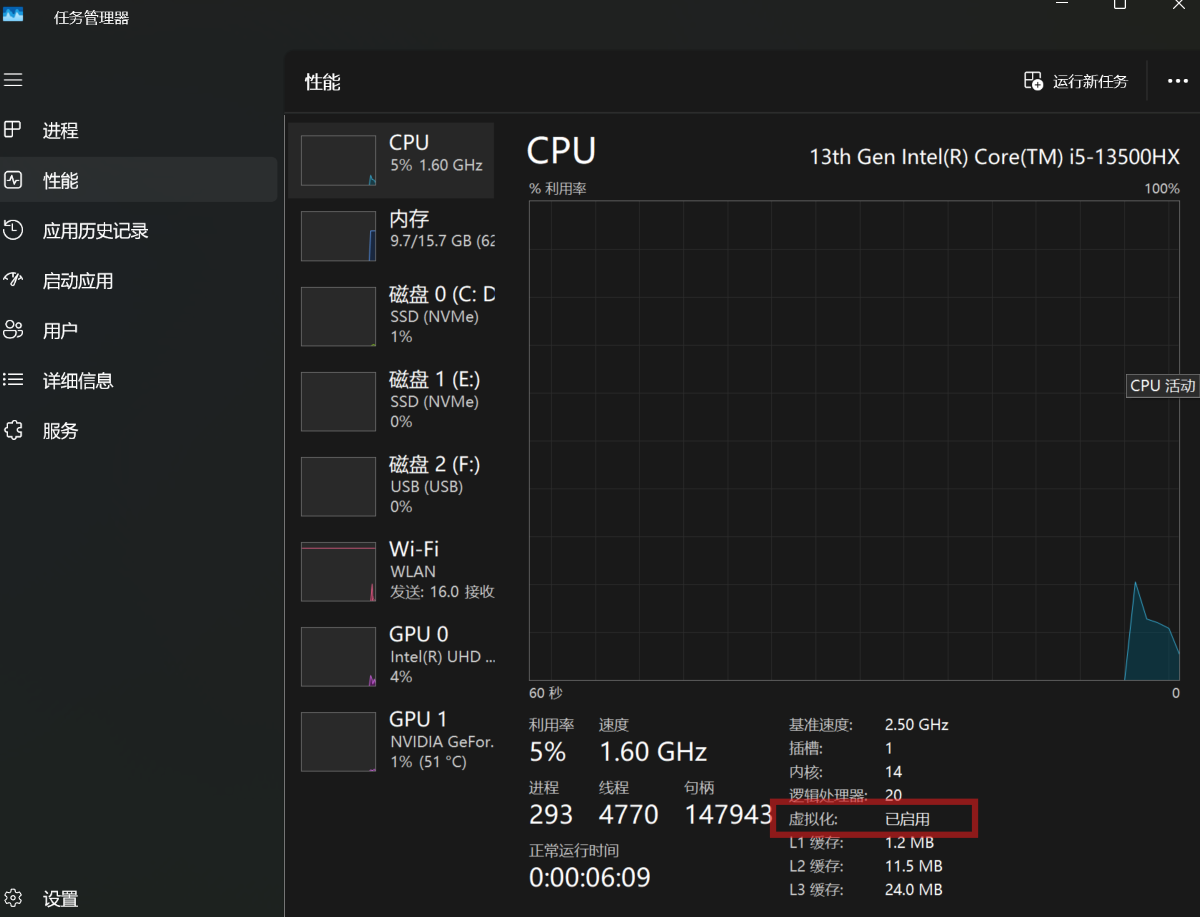Click the 利用率 value 5%
Image resolution: width=1200 pixels, height=917 pixels.
click(548, 752)
